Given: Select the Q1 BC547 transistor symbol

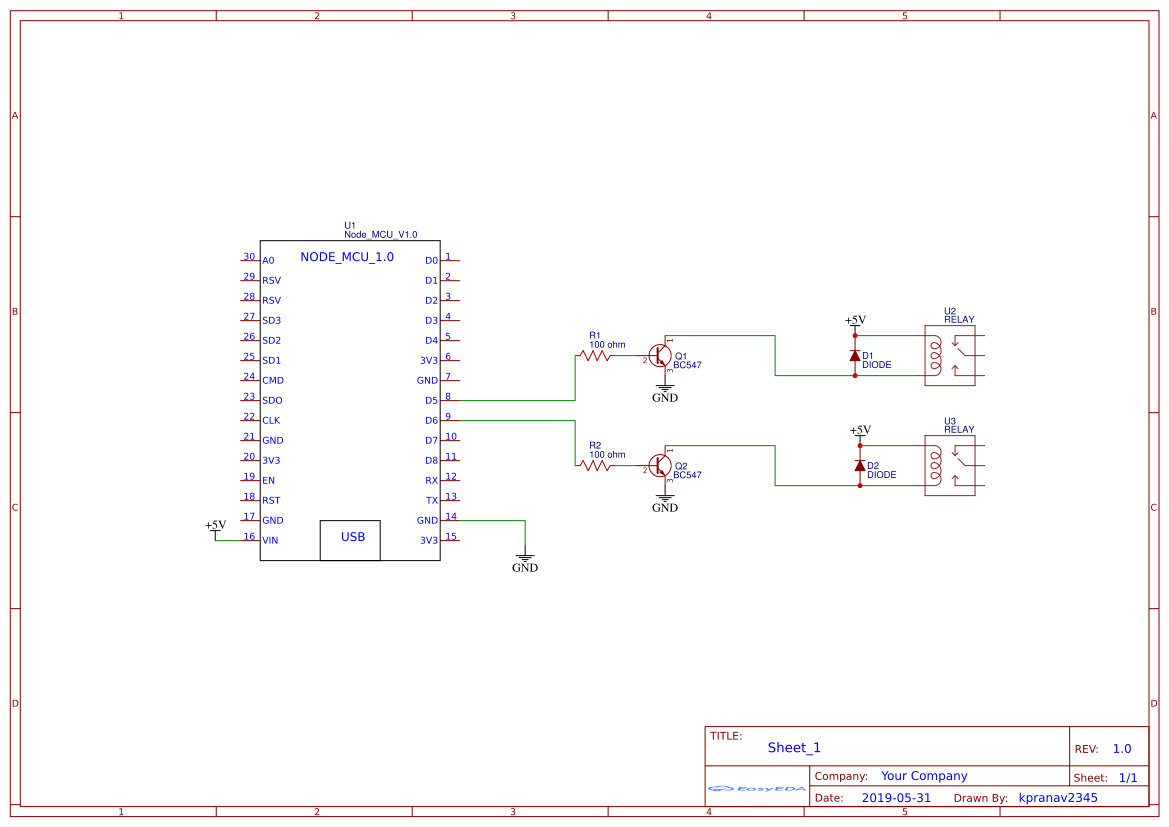Looking at the screenshot, I should point(660,357).
